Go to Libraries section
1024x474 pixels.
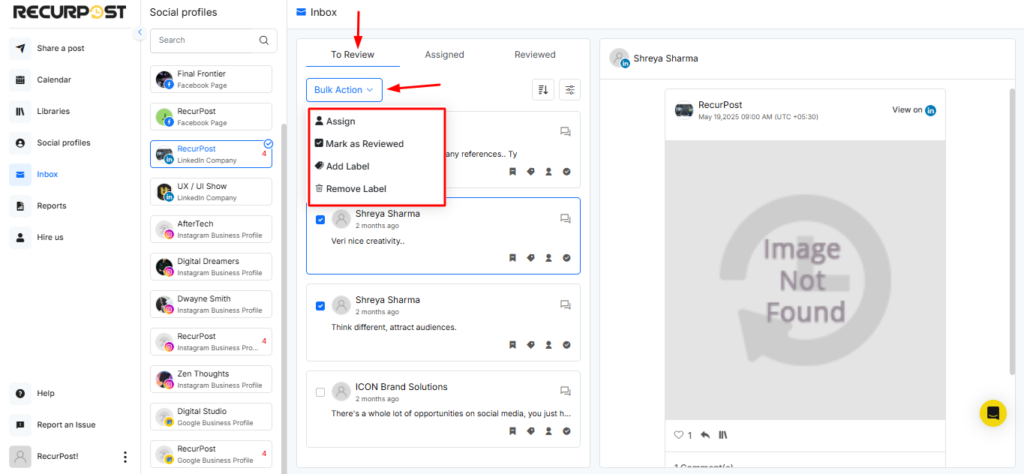click(x=53, y=111)
